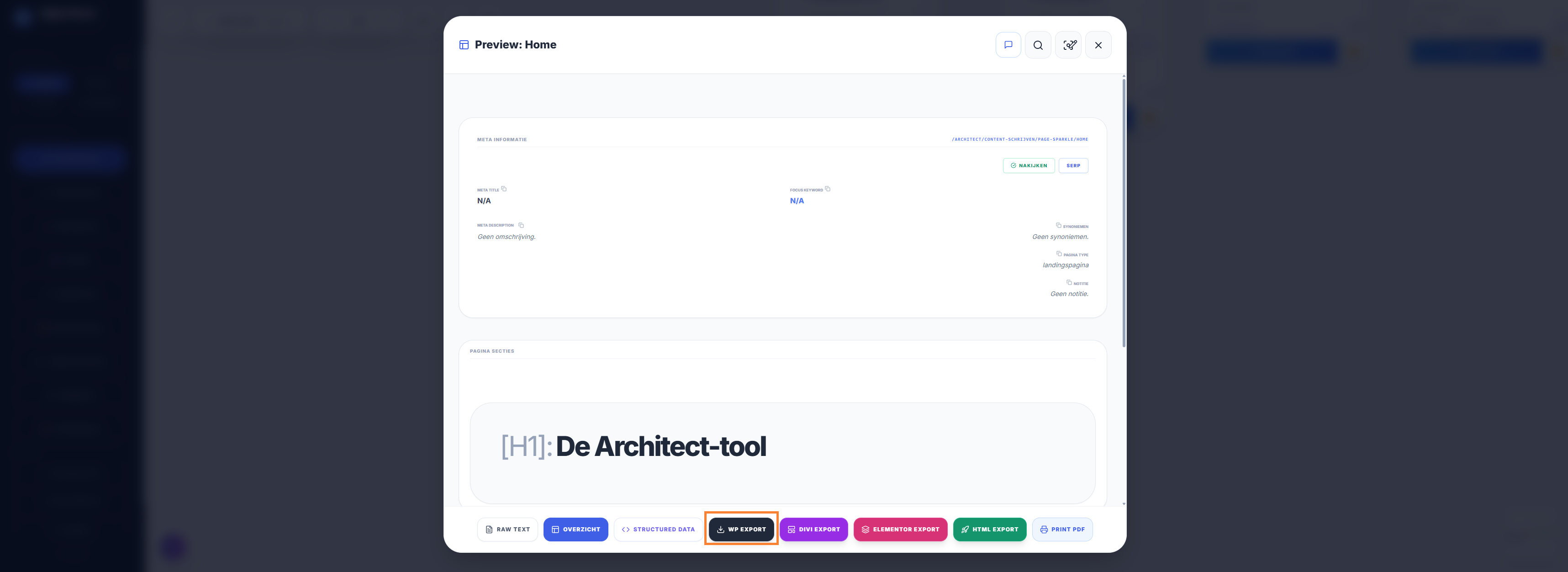Select the Overzicht view tab

coord(576,530)
